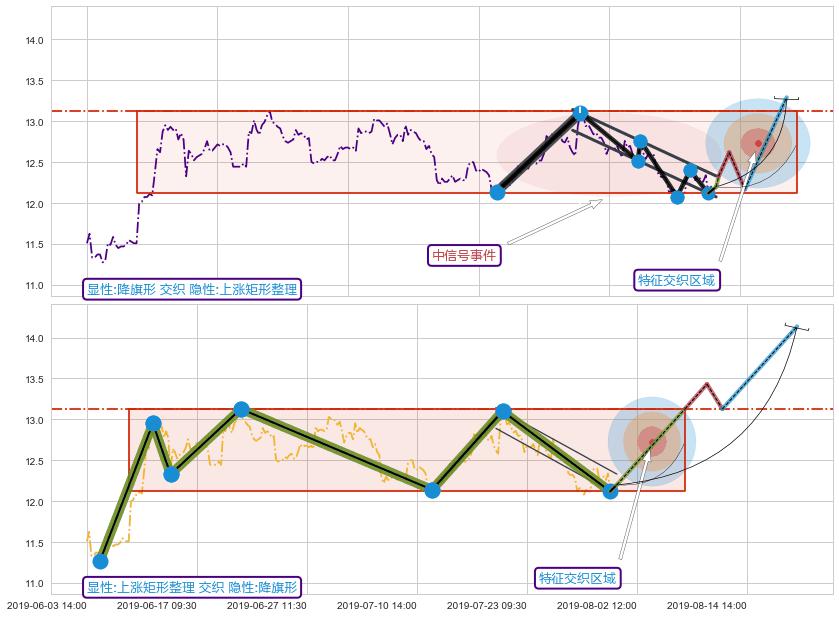Click the bottom chart's last blue marker
This screenshot has width=839, height=617.
610,491
